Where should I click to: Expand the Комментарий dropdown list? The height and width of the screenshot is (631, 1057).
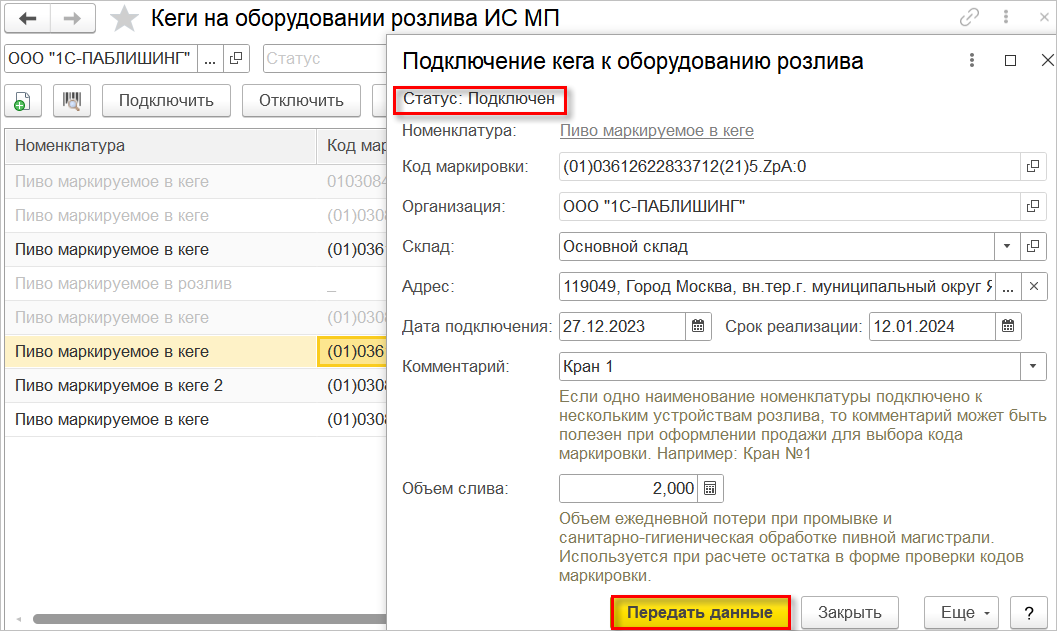[1032, 366]
